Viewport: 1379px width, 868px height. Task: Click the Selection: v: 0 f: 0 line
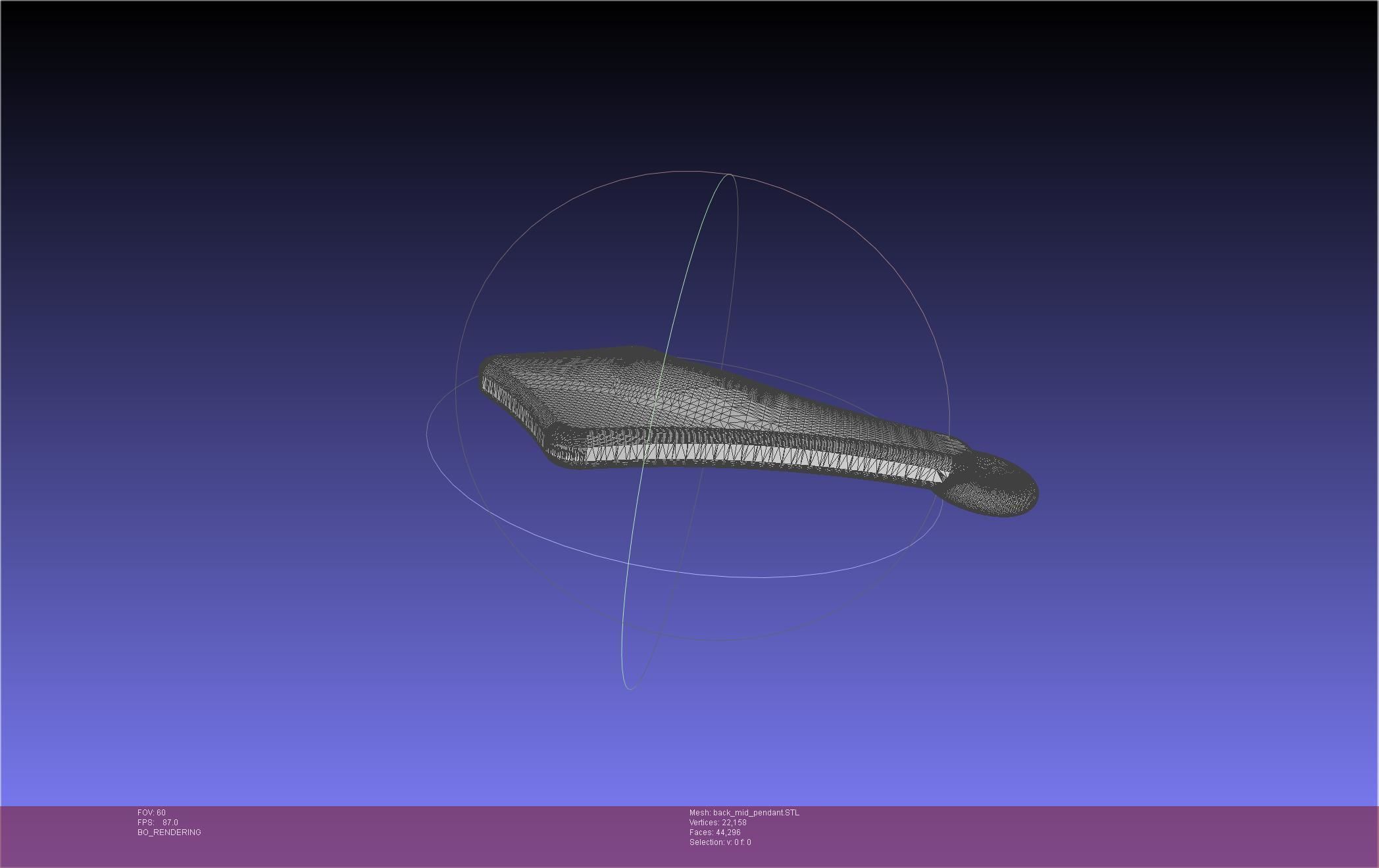pos(720,842)
